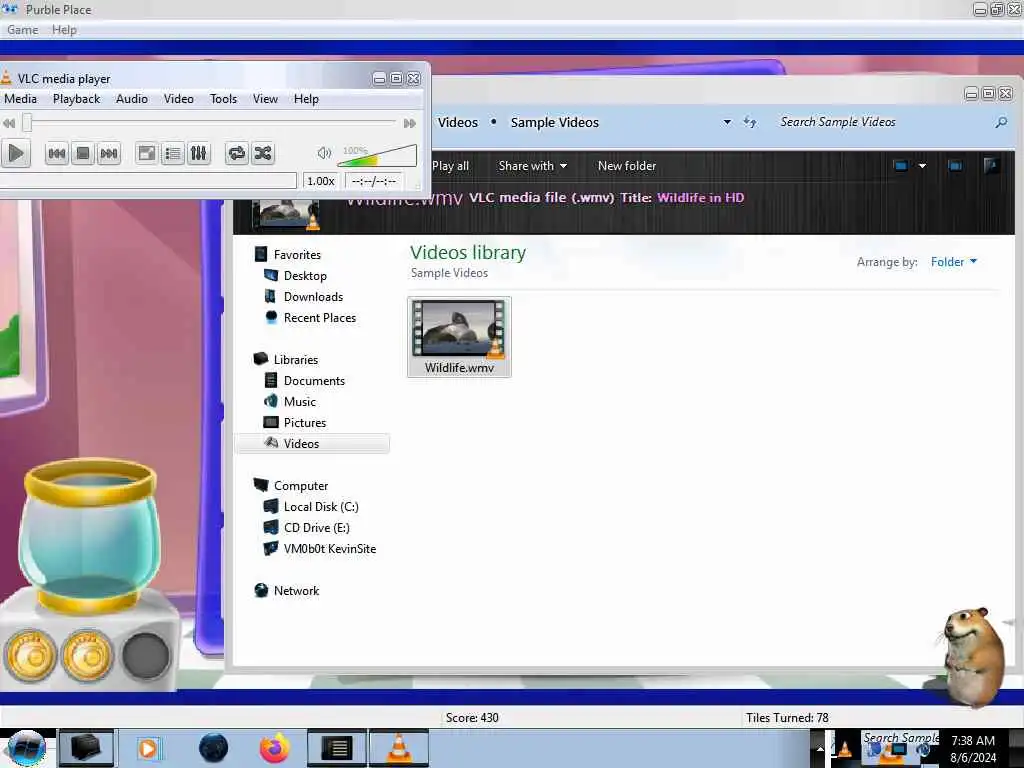
Task: Open the Share with dropdown
Action: click(532, 166)
